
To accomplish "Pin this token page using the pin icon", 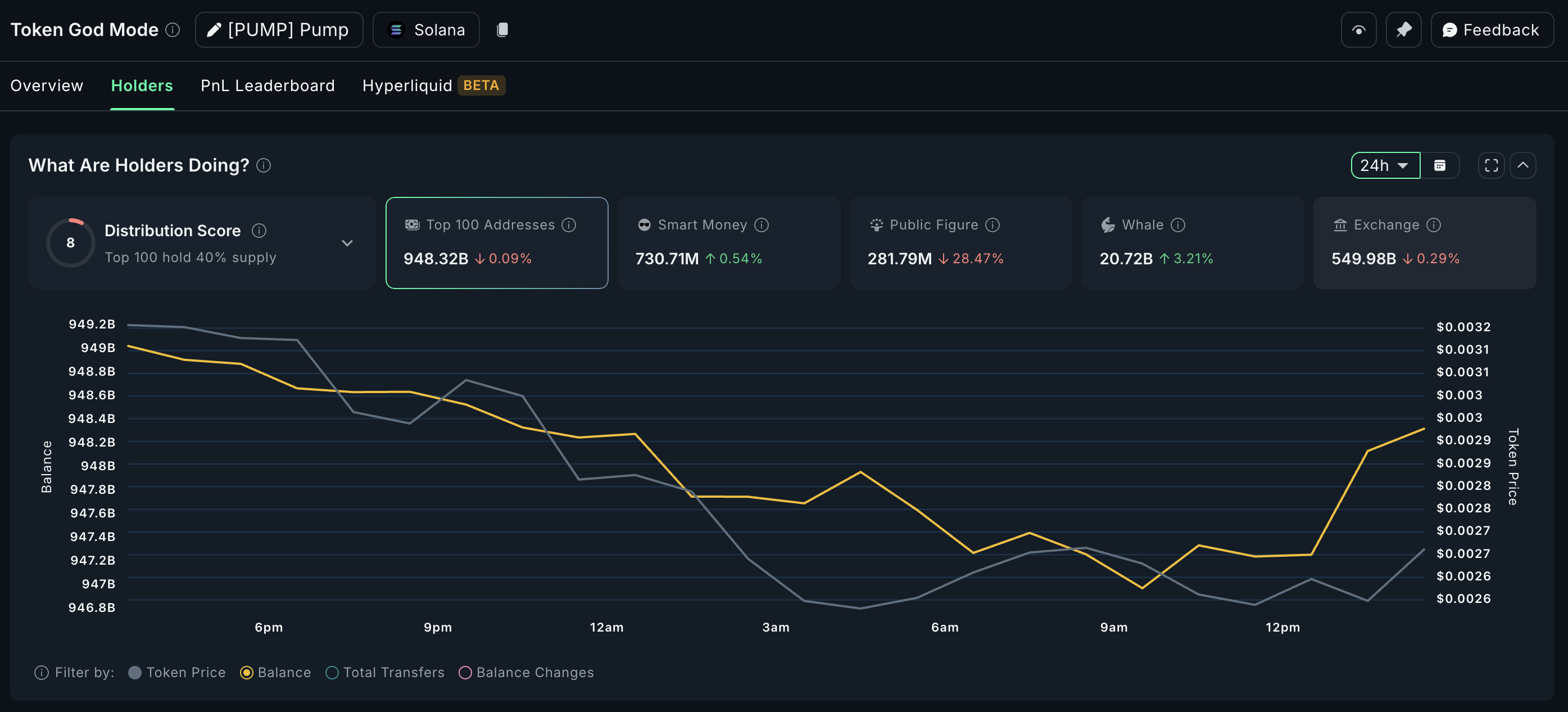I will point(1404,29).
